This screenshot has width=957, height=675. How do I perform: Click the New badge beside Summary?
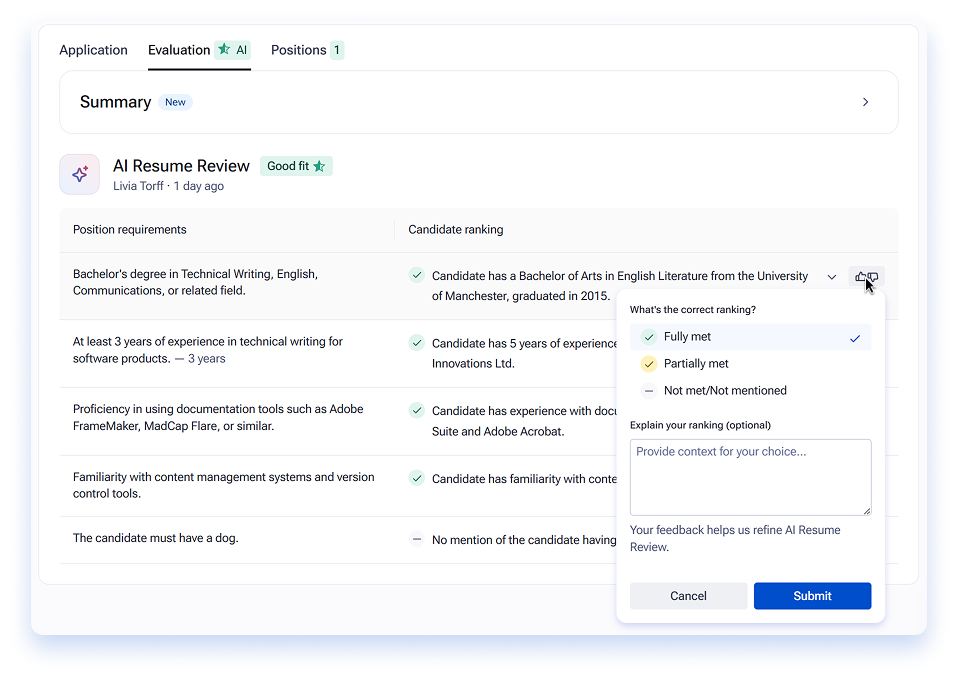click(x=175, y=103)
